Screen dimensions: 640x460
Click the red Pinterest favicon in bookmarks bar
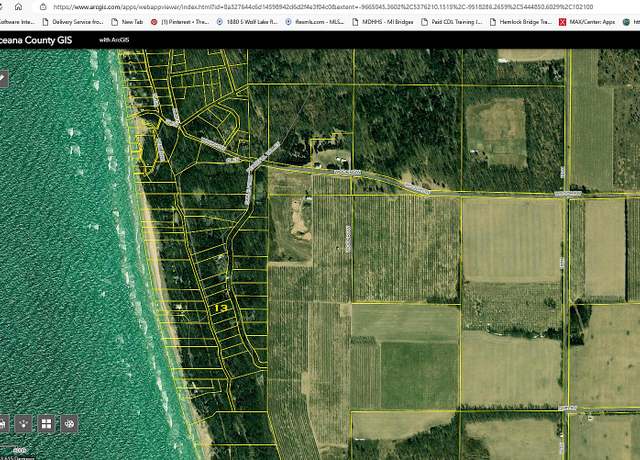154,22
